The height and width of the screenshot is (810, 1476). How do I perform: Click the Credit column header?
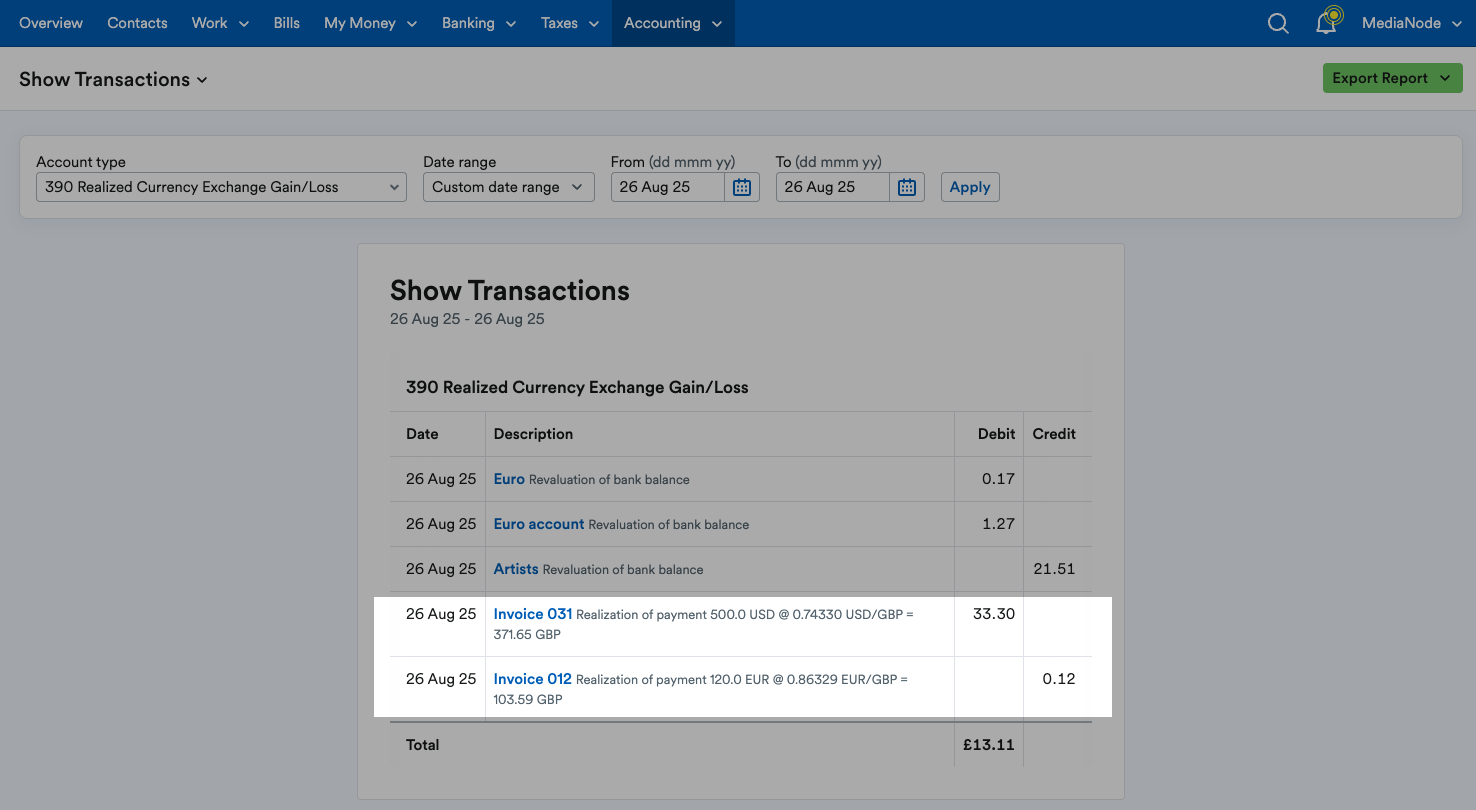point(1054,434)
